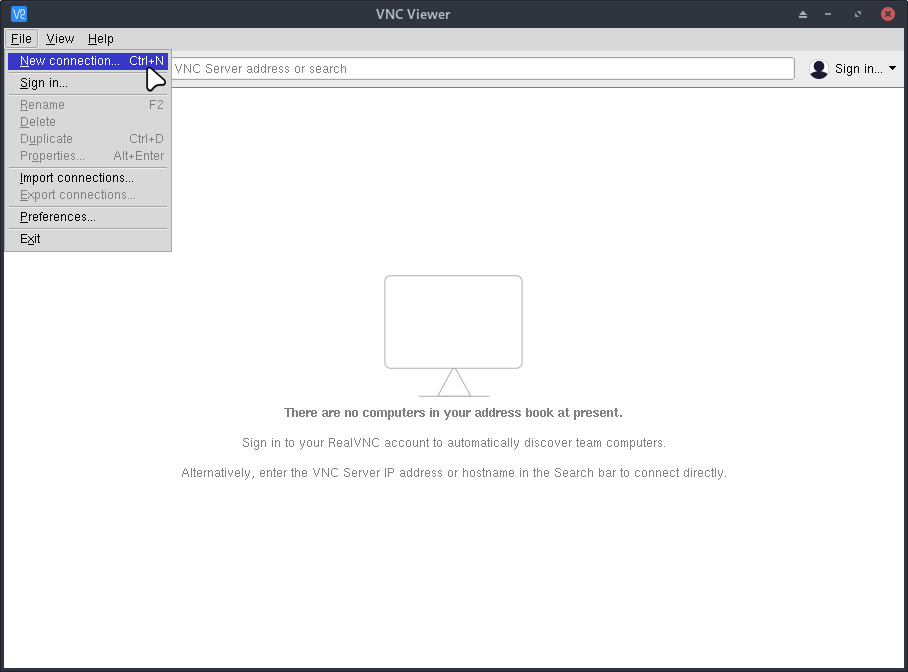Select Exit in the File menu

(88, 239)
